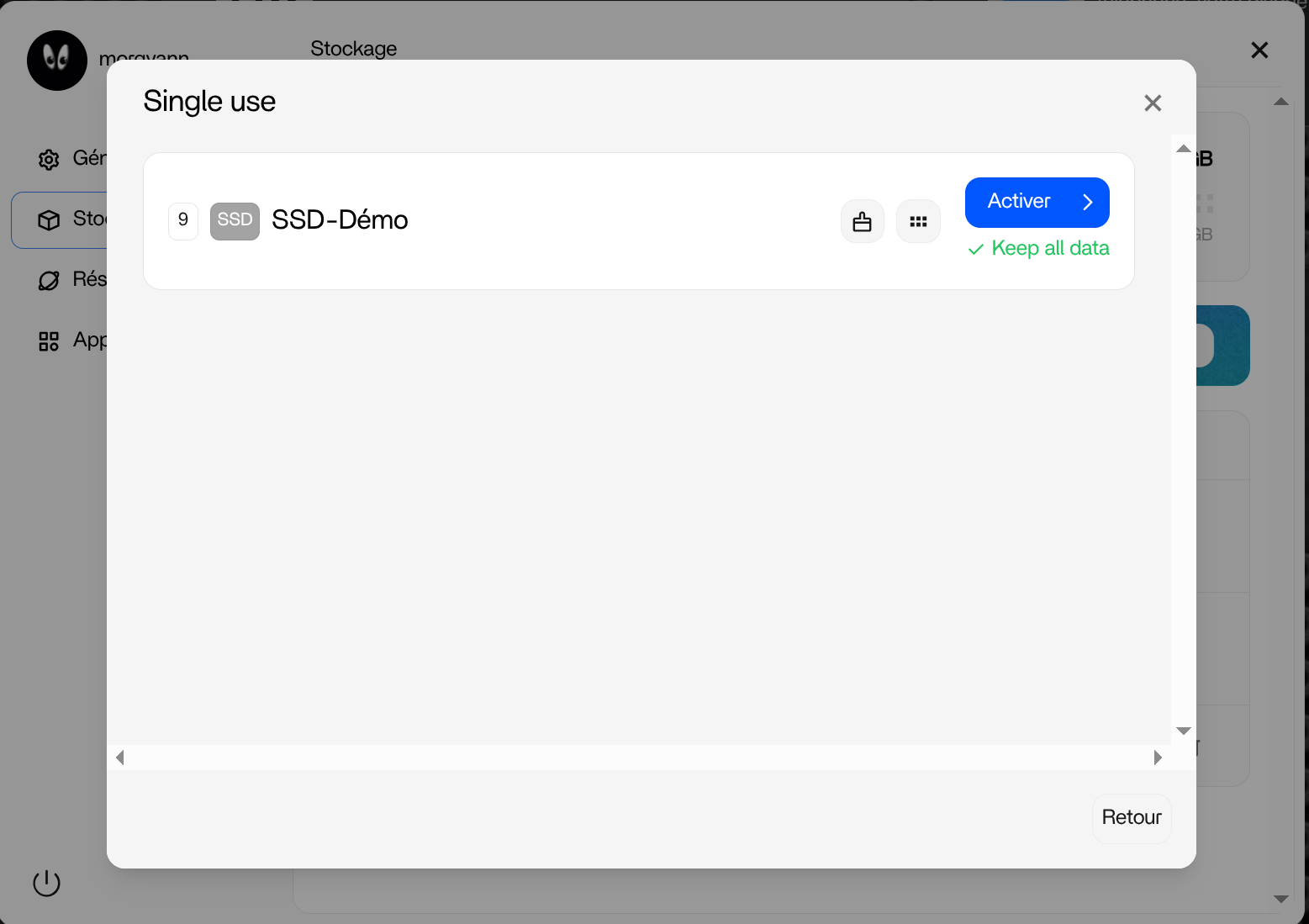Screen dimensions: 1309x924
Task: Click the Single use dialog title
Action: 209,102
